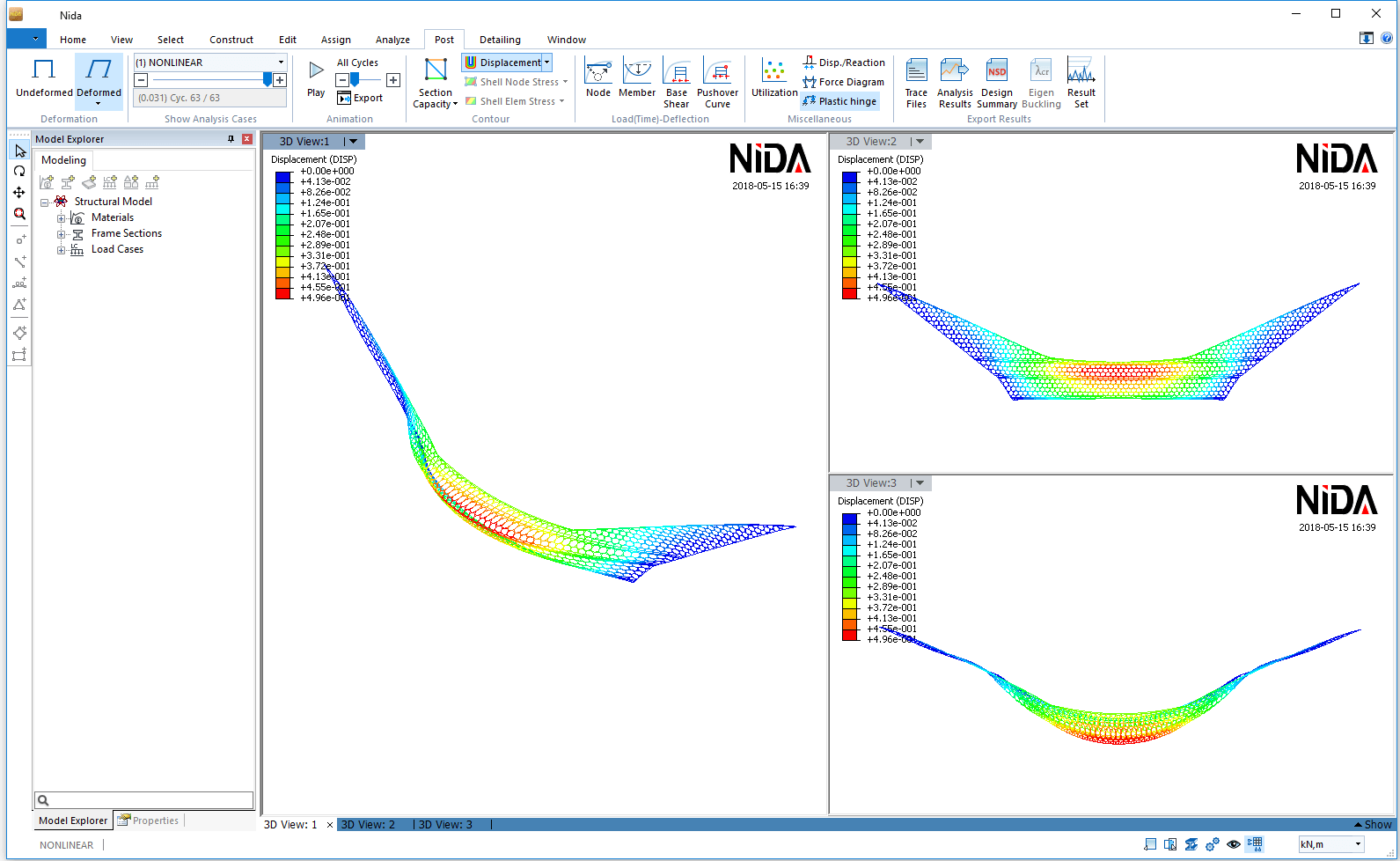The width and height of the screenshot is (1400, 861).
Task: Open the Design Summary report
Action: [x=997, y=84]
